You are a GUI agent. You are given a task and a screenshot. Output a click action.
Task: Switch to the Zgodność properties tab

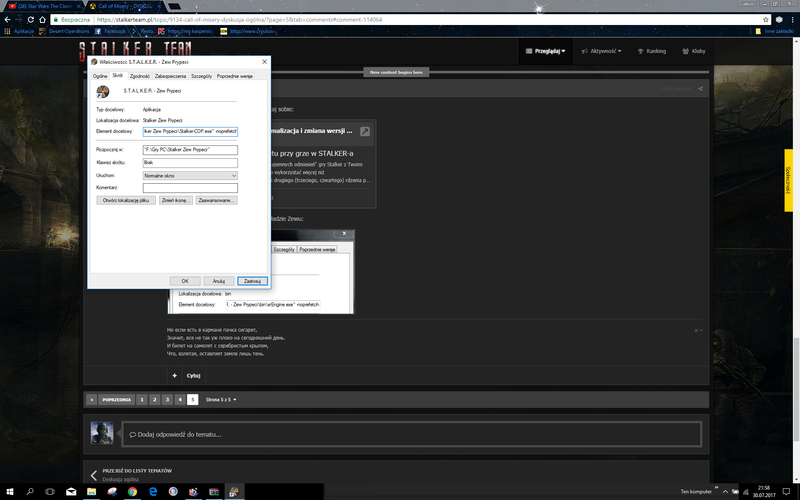coord(139,76)
